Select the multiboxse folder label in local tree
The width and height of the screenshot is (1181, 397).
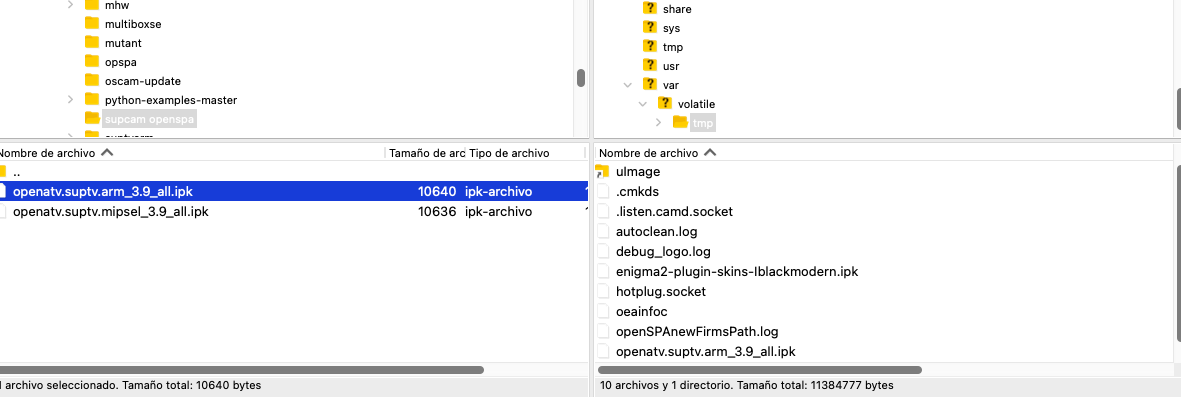point(133,24)
